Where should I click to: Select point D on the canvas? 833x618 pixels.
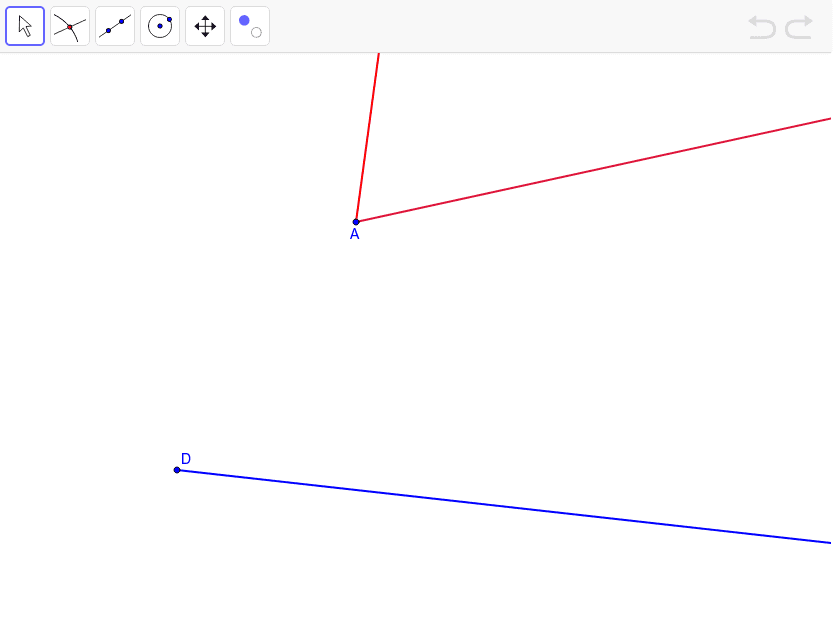click(178, 470)
